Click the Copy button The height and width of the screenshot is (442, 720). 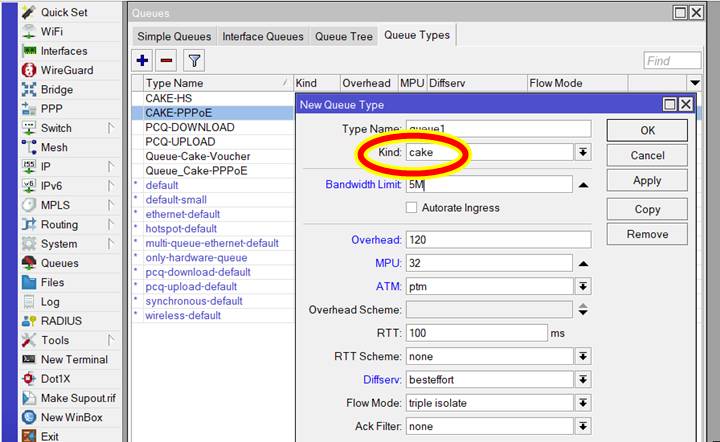[647, 209]
